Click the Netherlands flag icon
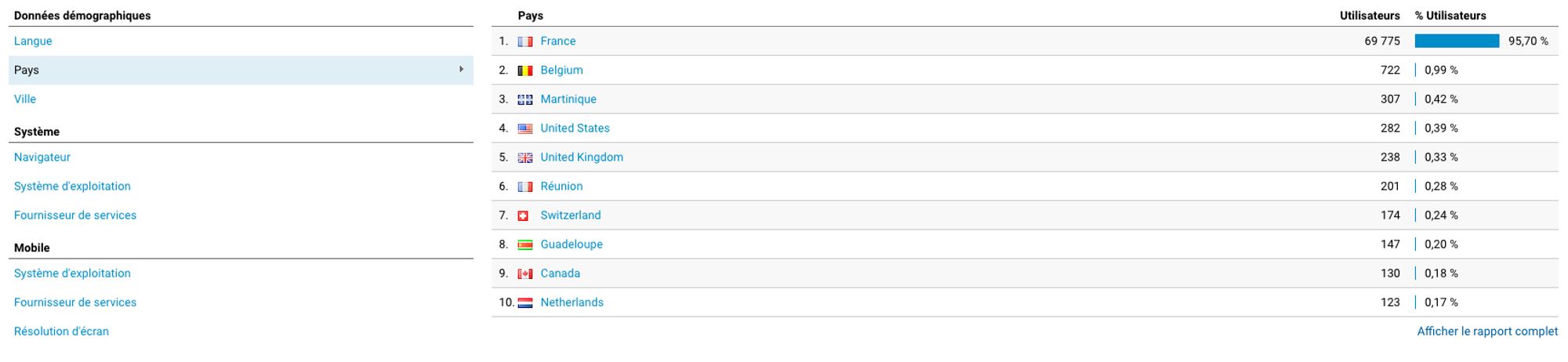Image resolution: width=1568 pixels, height=362 pixels. [524, 302]
